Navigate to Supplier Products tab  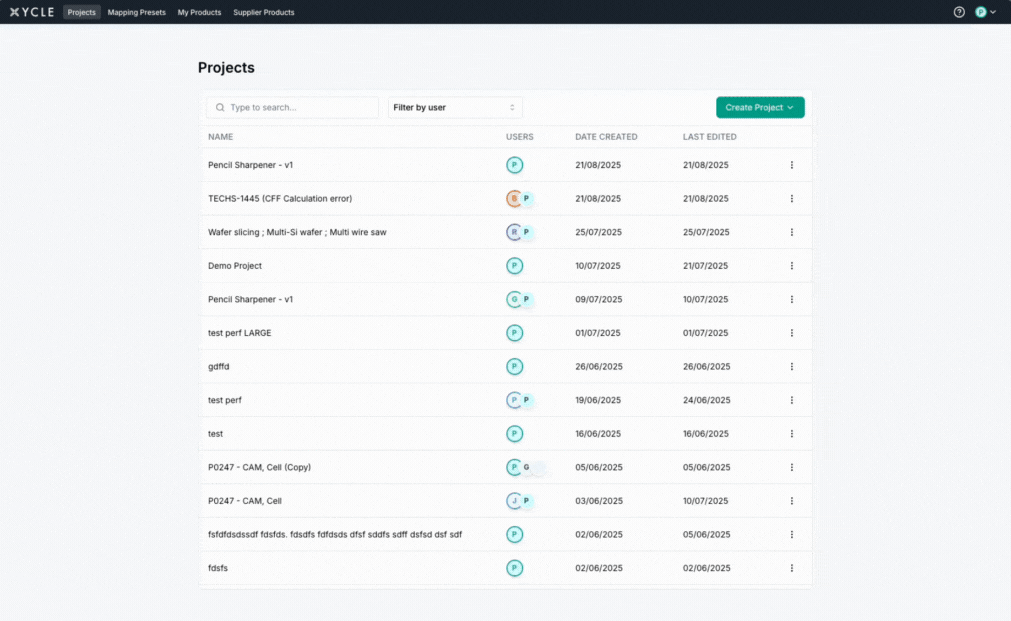pyautogui.click(x=264, y=12)
